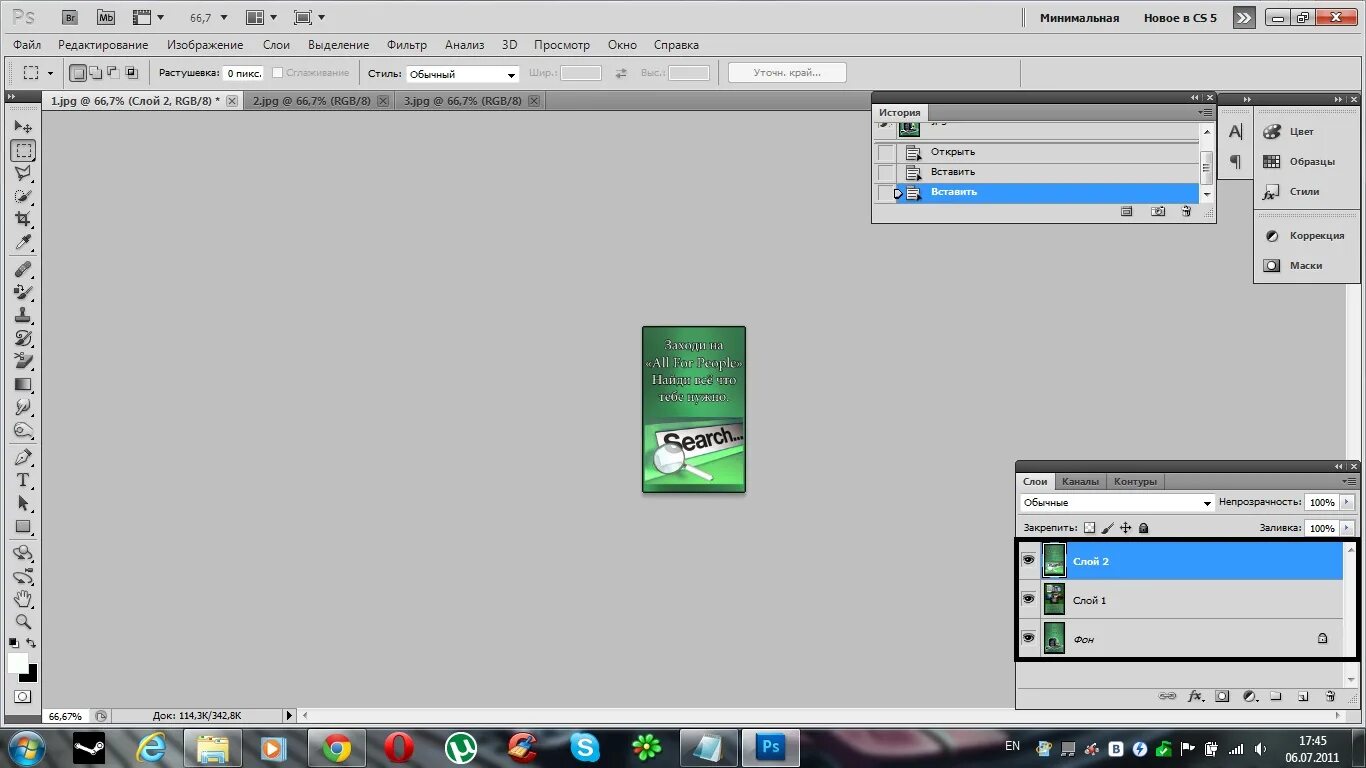1366x768 pixels.
Task: Open the Изображение menu
Action: point(205,45)
